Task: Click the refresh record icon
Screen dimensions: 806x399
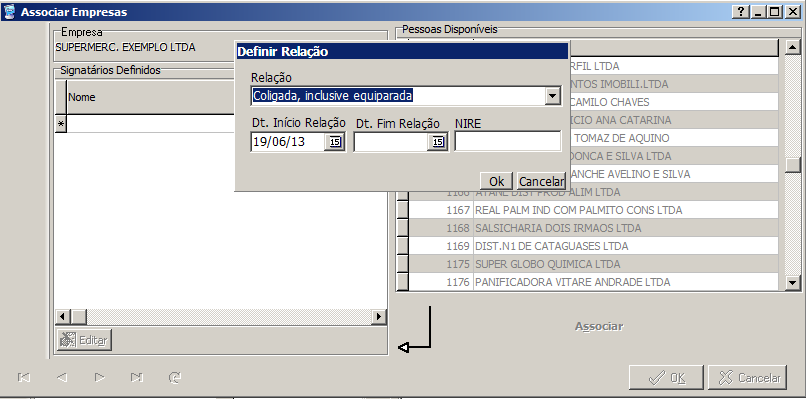Action: [x=175, y=377]
